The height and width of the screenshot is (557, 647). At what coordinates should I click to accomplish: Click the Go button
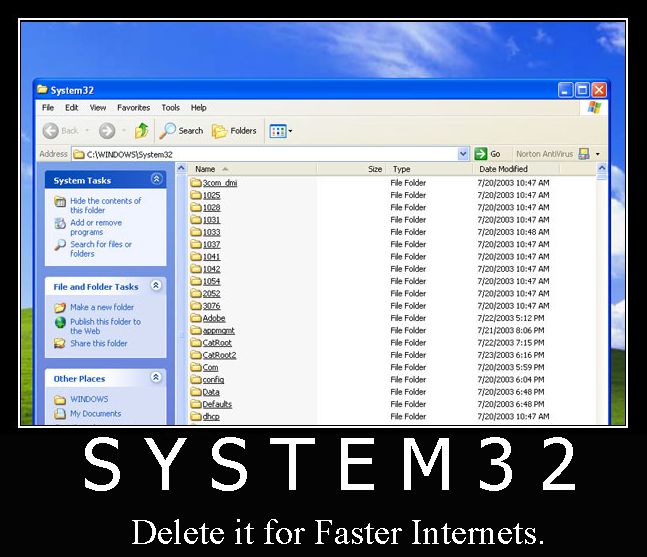[x=487, y=154]
